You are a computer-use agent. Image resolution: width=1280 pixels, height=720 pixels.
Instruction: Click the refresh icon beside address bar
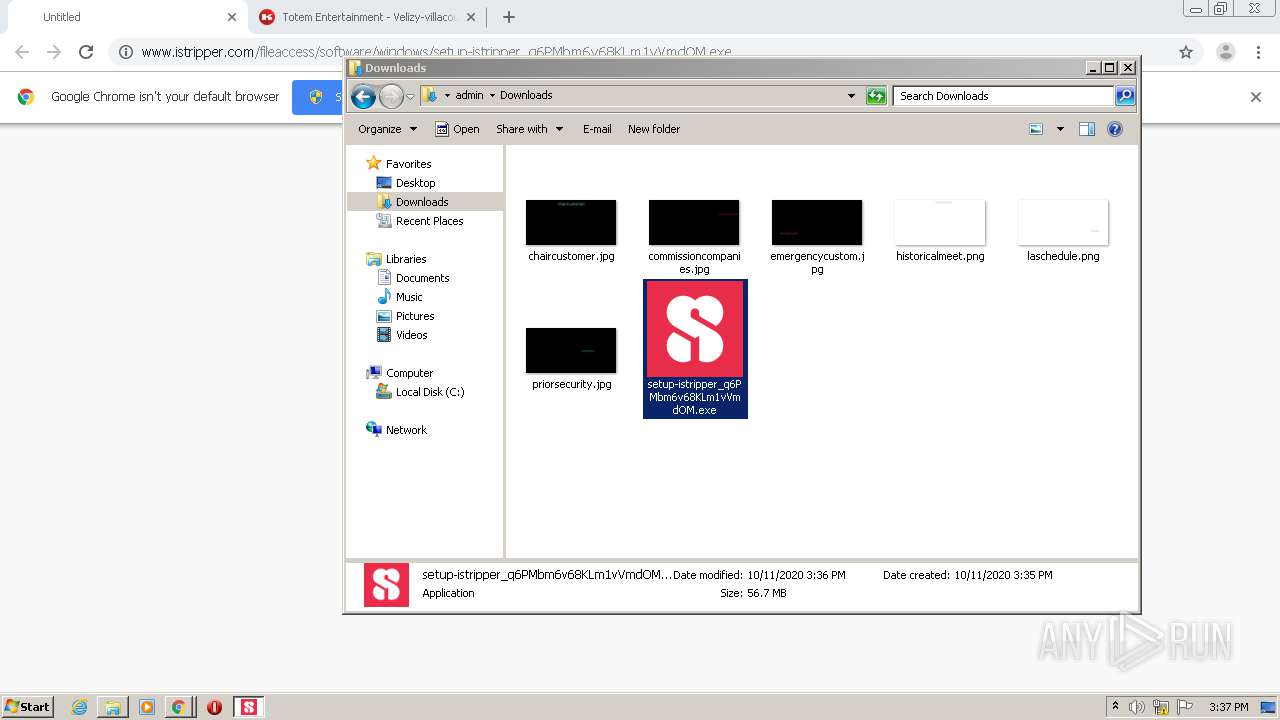pos(876,96)
